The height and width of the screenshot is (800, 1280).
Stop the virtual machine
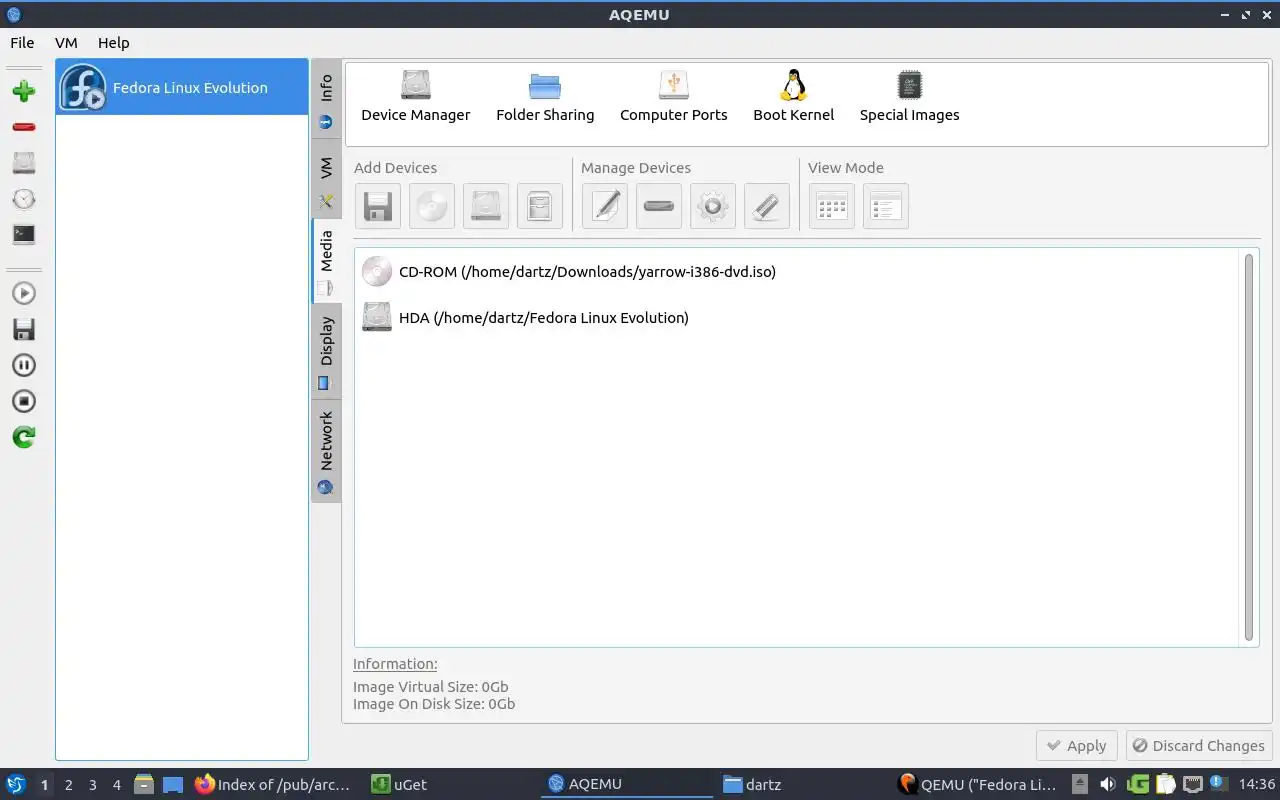[24, 401]
